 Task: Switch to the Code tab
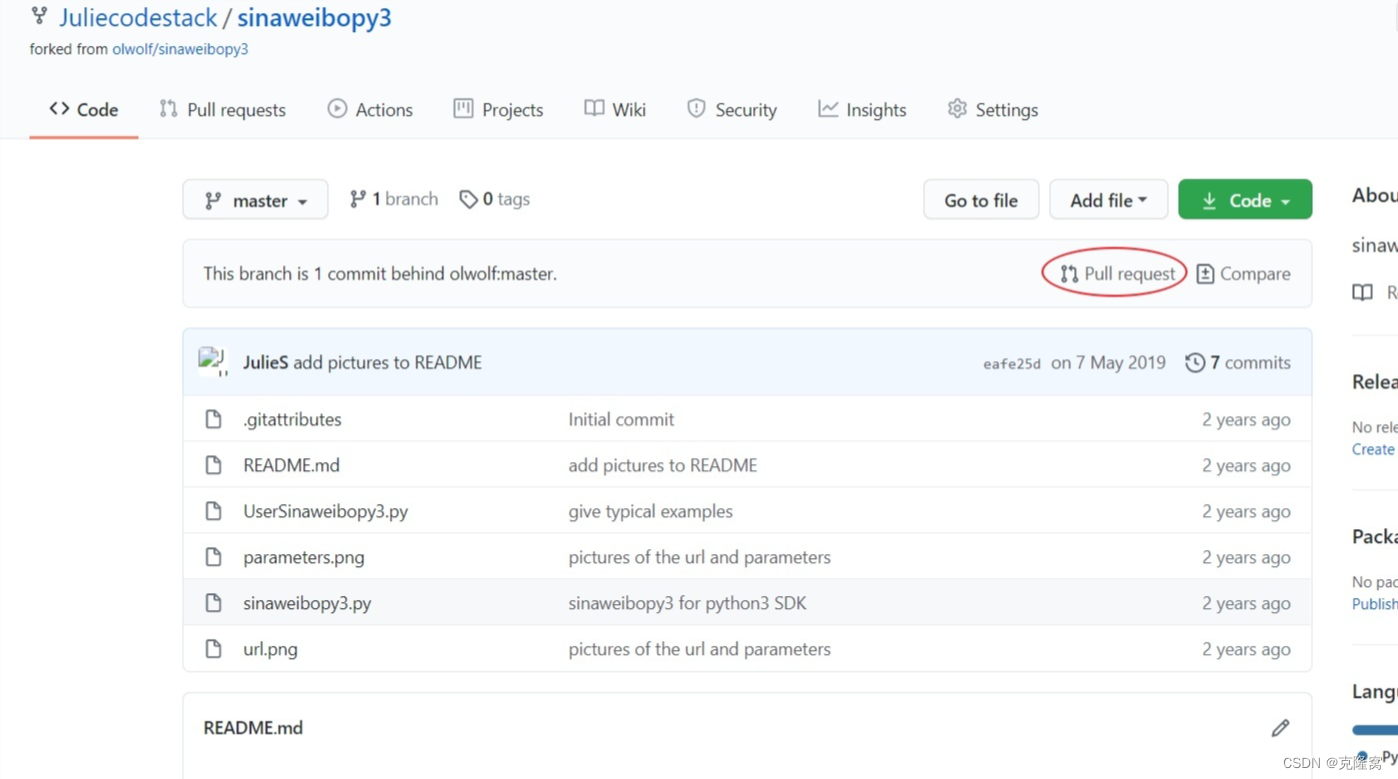click(x=84, y=110)
